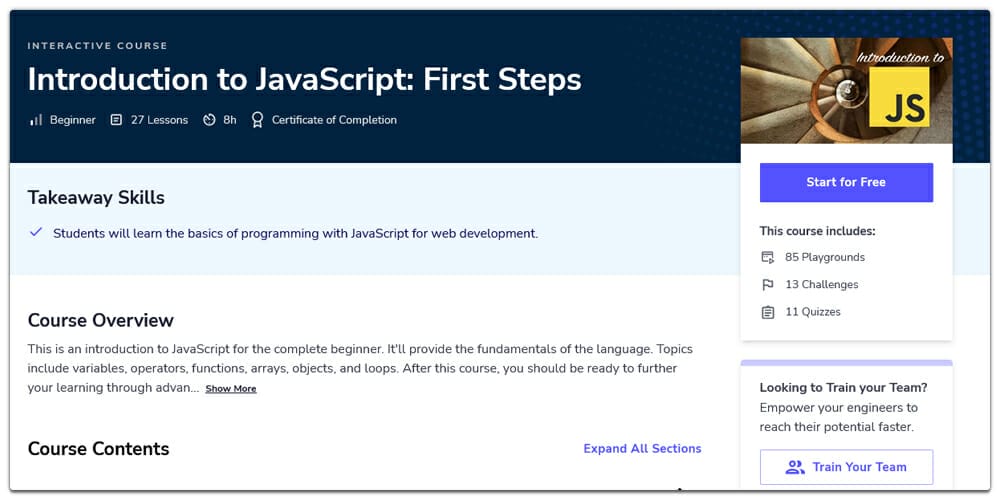Click the 85 Playgrounds text
The width and height of the screenshot is (1000, 500).
pyautogui.click(x=825, y=258)
